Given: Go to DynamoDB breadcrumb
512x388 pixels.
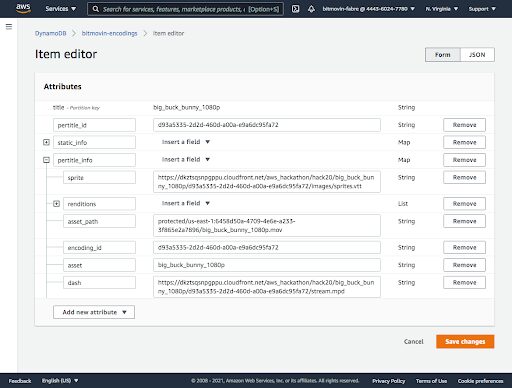Looking at the screenshot, I should (51, 33).
